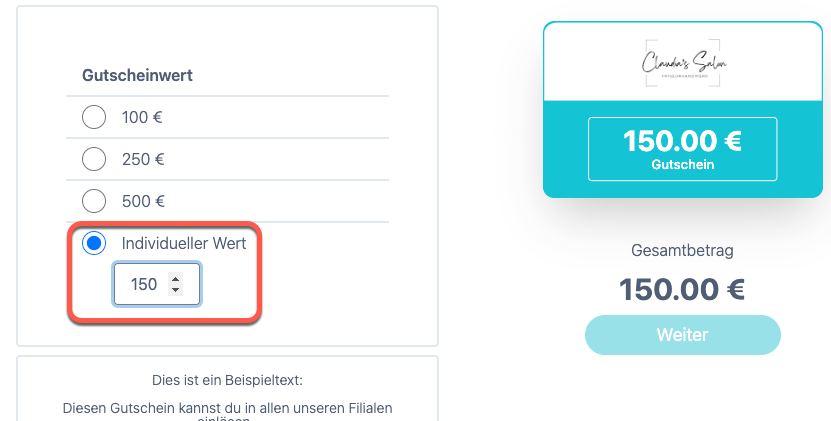Click the word Gutschein on the voucher card
The width and height of the screenshot is (831, 421).
pyautogui.click(x=683, y=164)
